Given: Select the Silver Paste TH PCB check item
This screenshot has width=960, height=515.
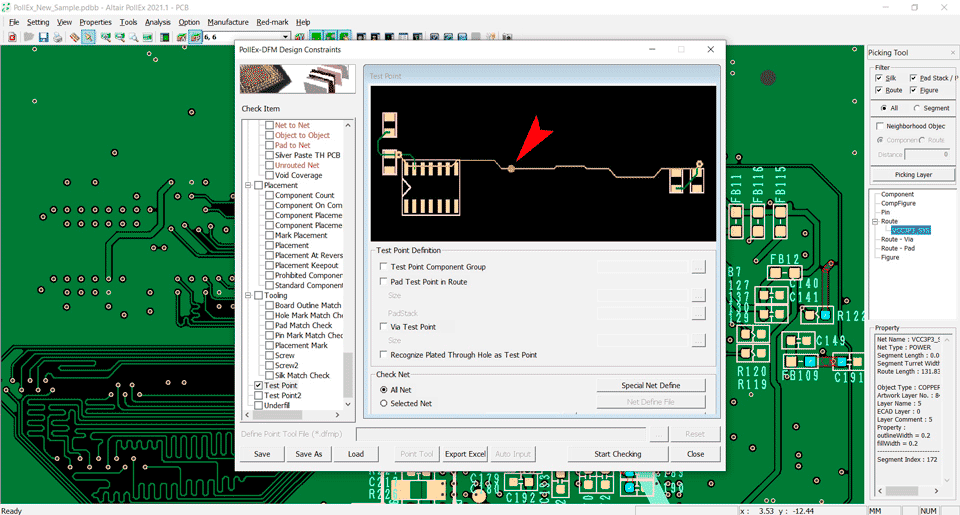Looking at the screenshot, I should tap(307, 155).
